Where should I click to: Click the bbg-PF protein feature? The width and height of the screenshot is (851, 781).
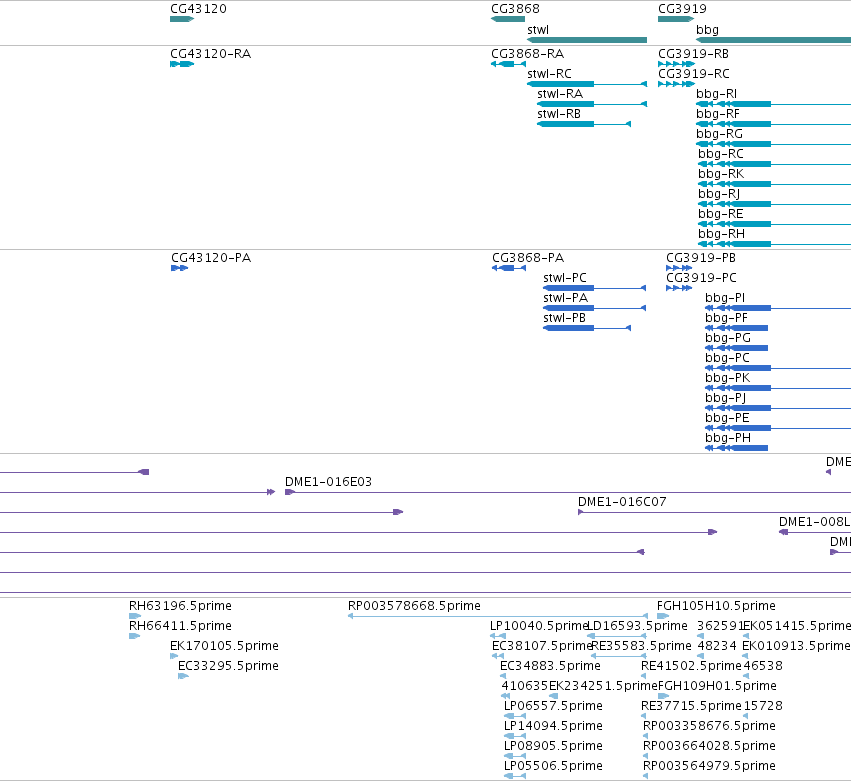736,328
